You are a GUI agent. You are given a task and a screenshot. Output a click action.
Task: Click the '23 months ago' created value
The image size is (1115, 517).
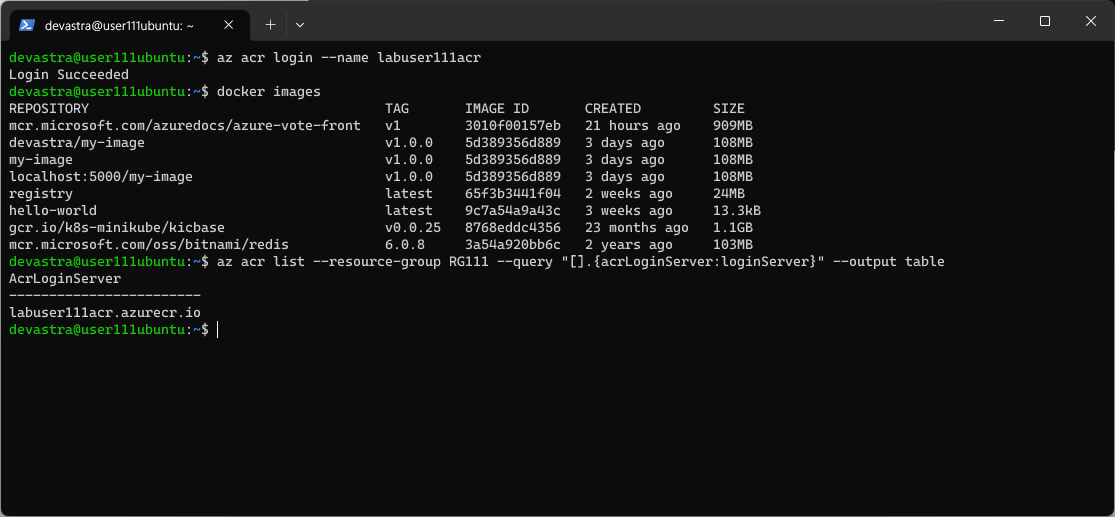636,228
